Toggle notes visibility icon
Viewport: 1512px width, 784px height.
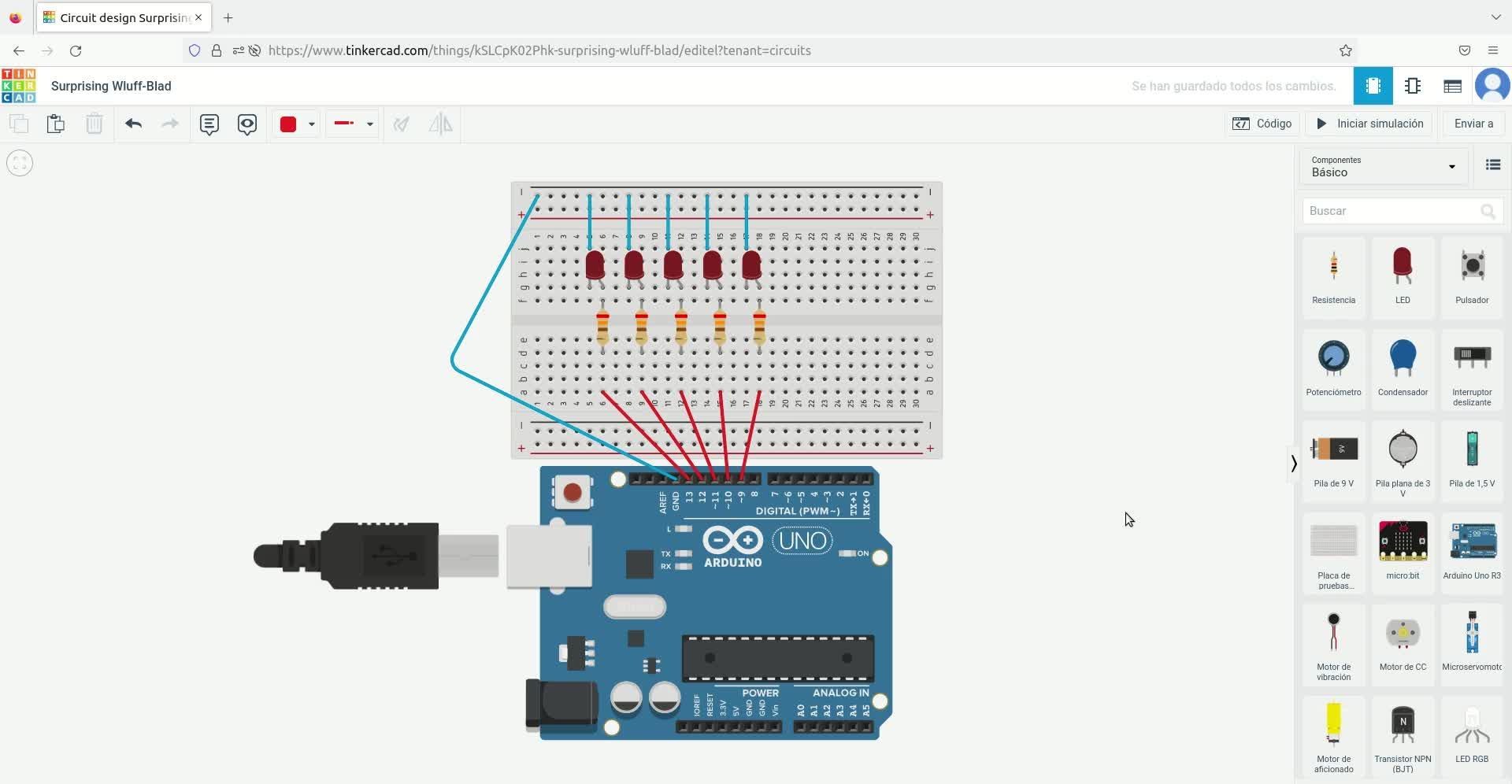[247, 124]
